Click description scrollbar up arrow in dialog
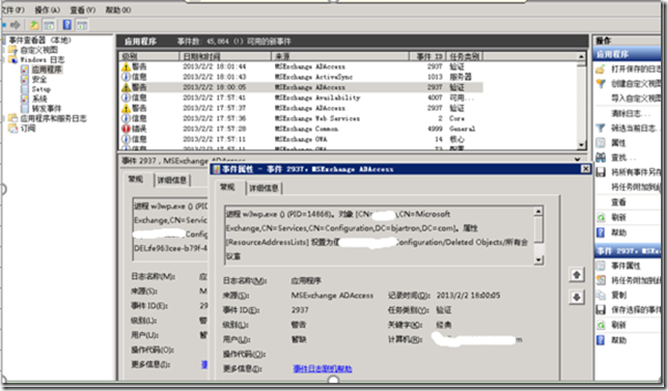 pos(538,211)
